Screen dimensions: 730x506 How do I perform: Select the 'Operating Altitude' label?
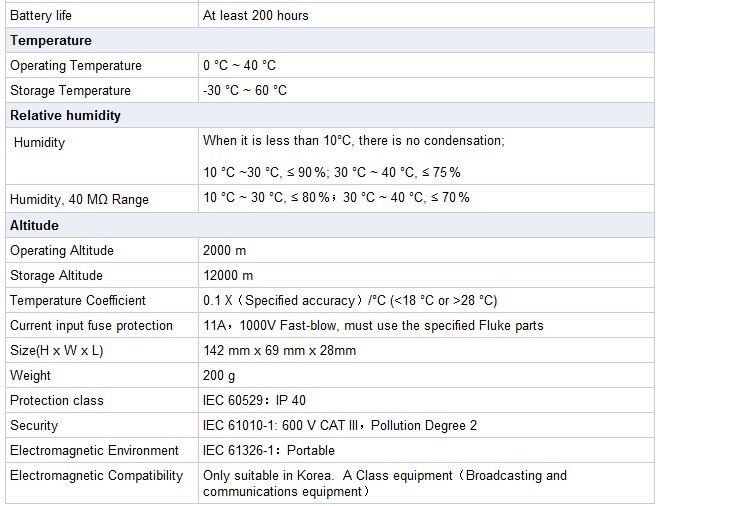pos(62,250)
